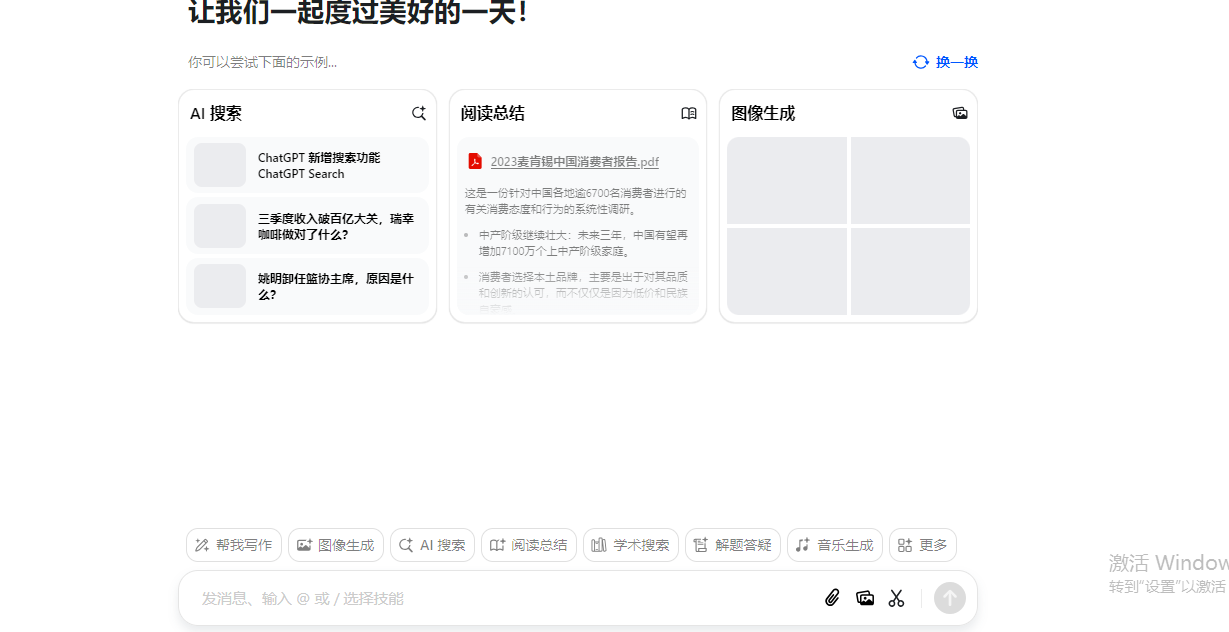The height and width of the screenshot is (632, 1229).
Task: Click the 中产阶级继续壮大 bullet point
Action: click(583, 243)
